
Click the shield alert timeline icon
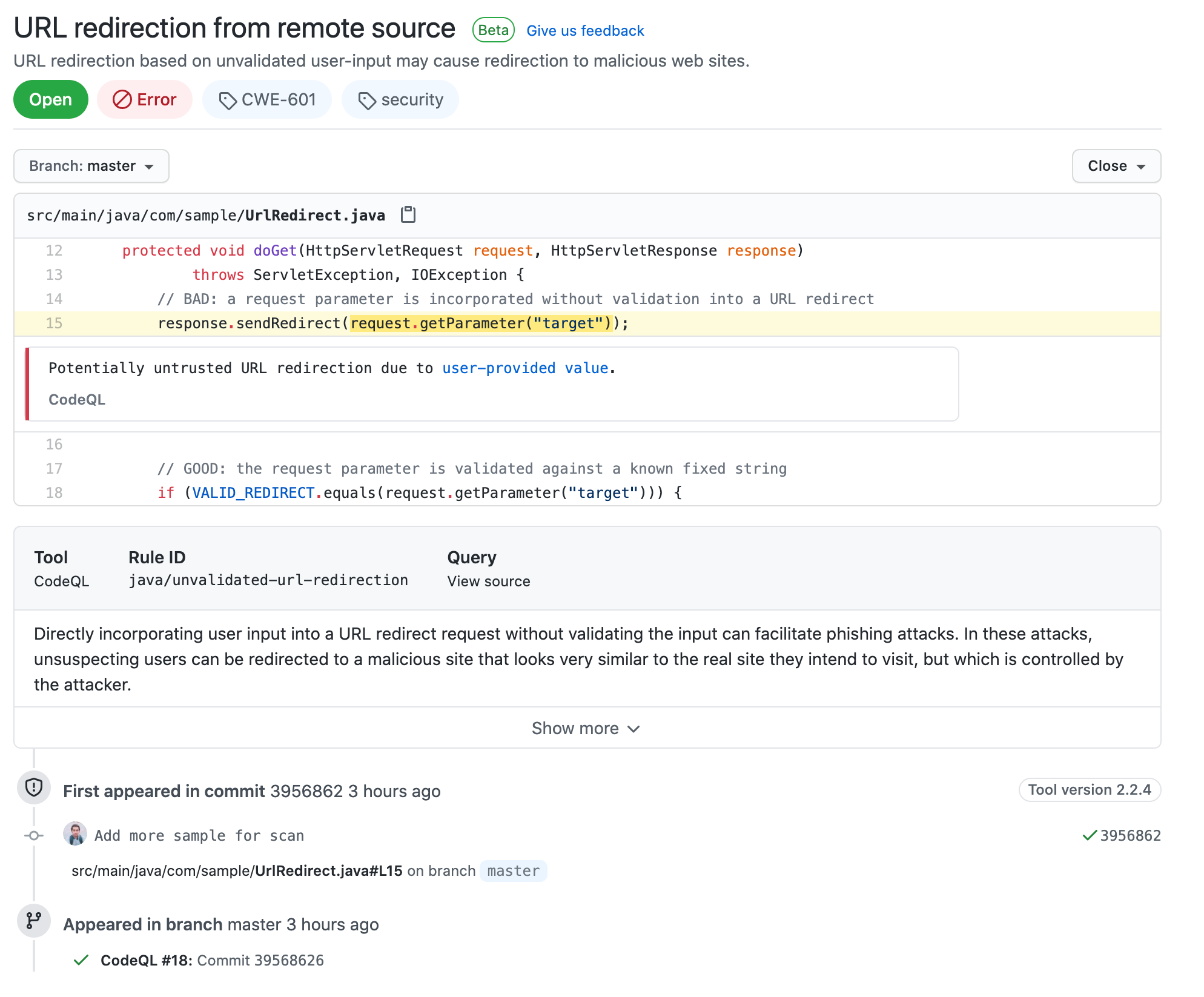[34, 787]
